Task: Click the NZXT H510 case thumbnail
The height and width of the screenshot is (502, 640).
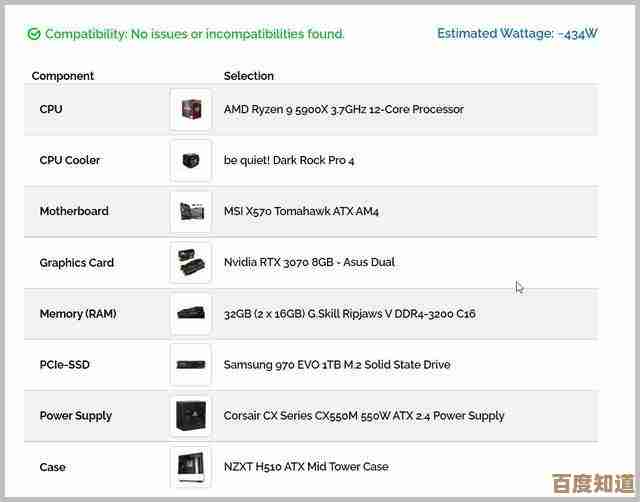Action: tap(190, 467)
